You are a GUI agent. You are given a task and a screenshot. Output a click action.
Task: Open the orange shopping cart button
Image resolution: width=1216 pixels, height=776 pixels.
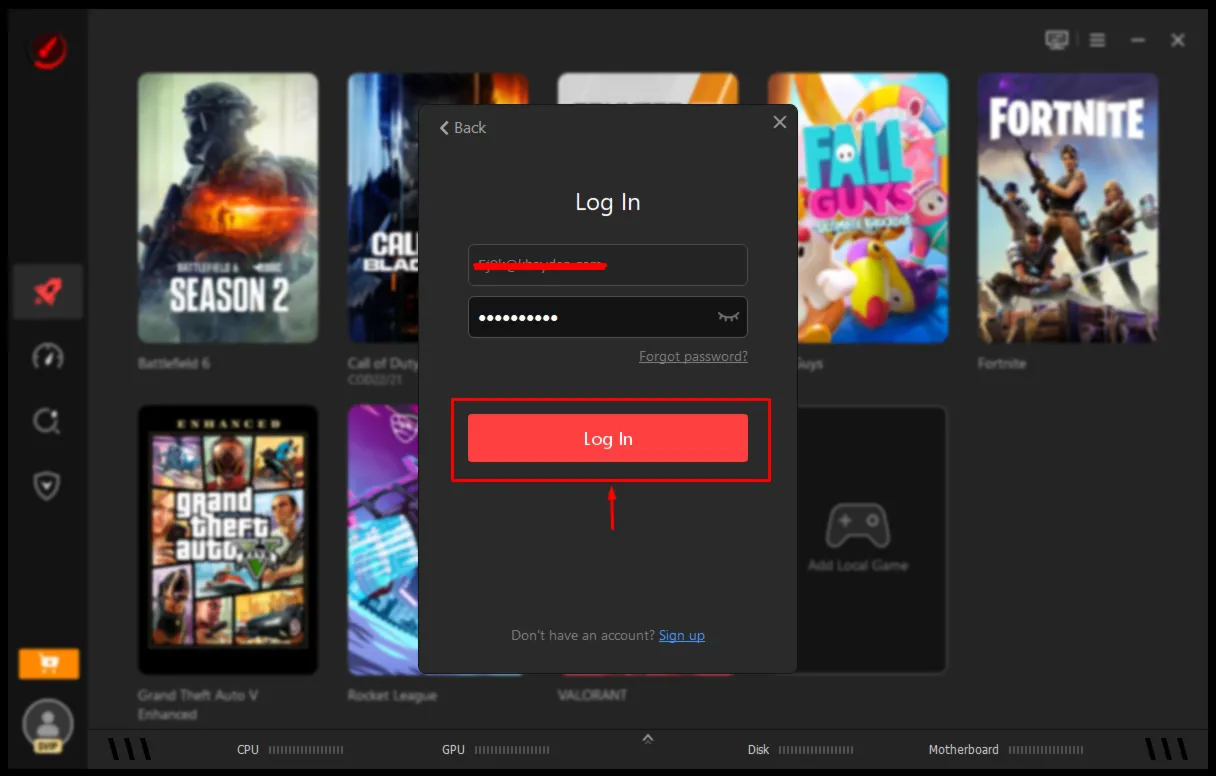tap(48, 663)
